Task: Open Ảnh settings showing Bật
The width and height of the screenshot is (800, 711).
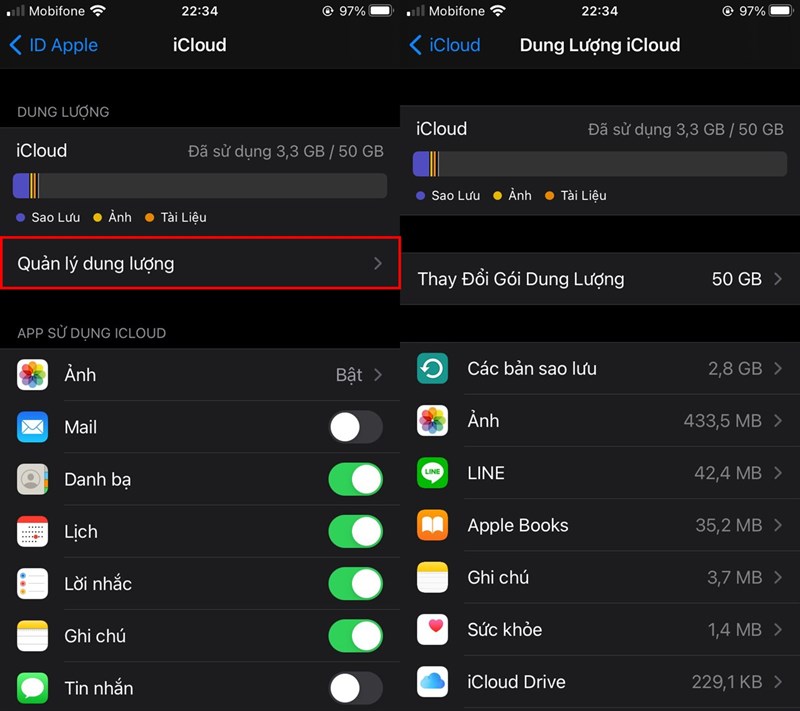Action: tap(200, 375)
